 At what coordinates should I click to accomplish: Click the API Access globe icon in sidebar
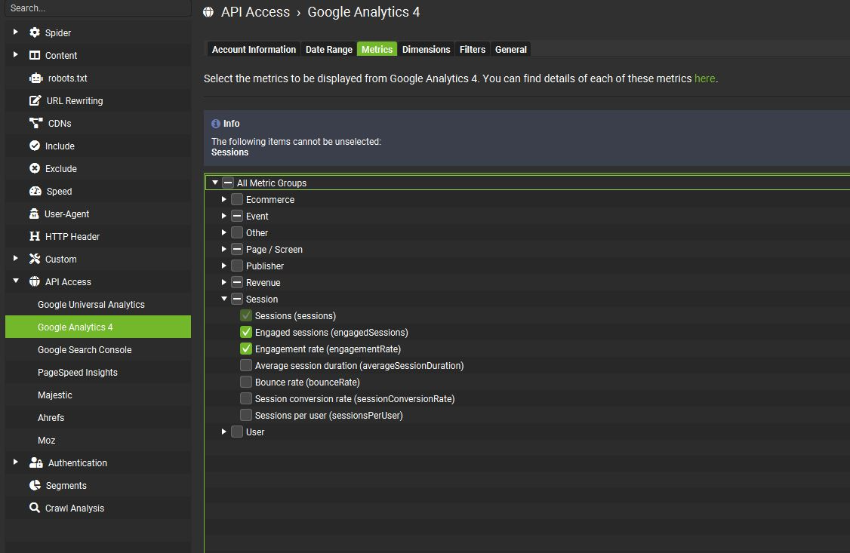(35, 281)
